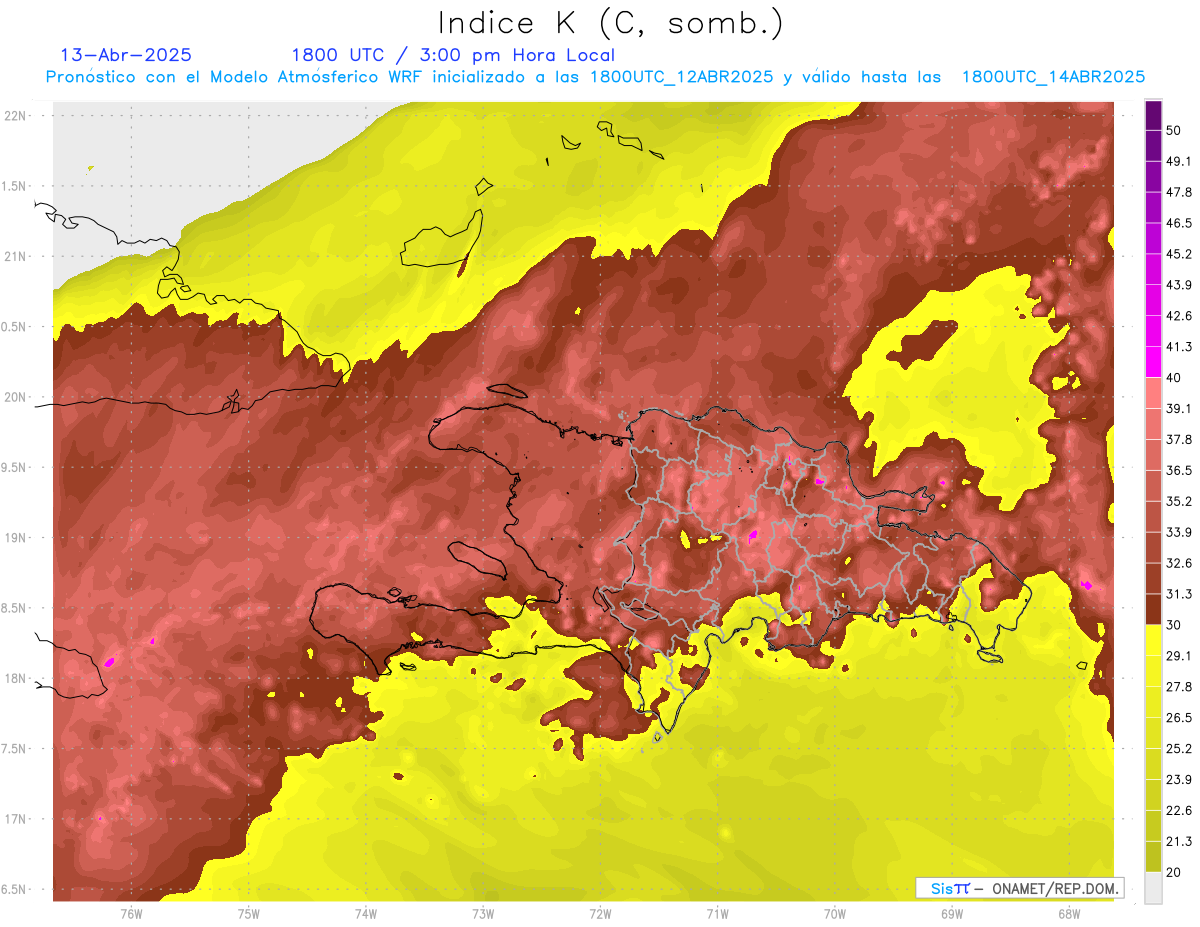Select the date text "13-Abr-2025"
This screenshot has width=1200, height=927.
pos(126,55)
